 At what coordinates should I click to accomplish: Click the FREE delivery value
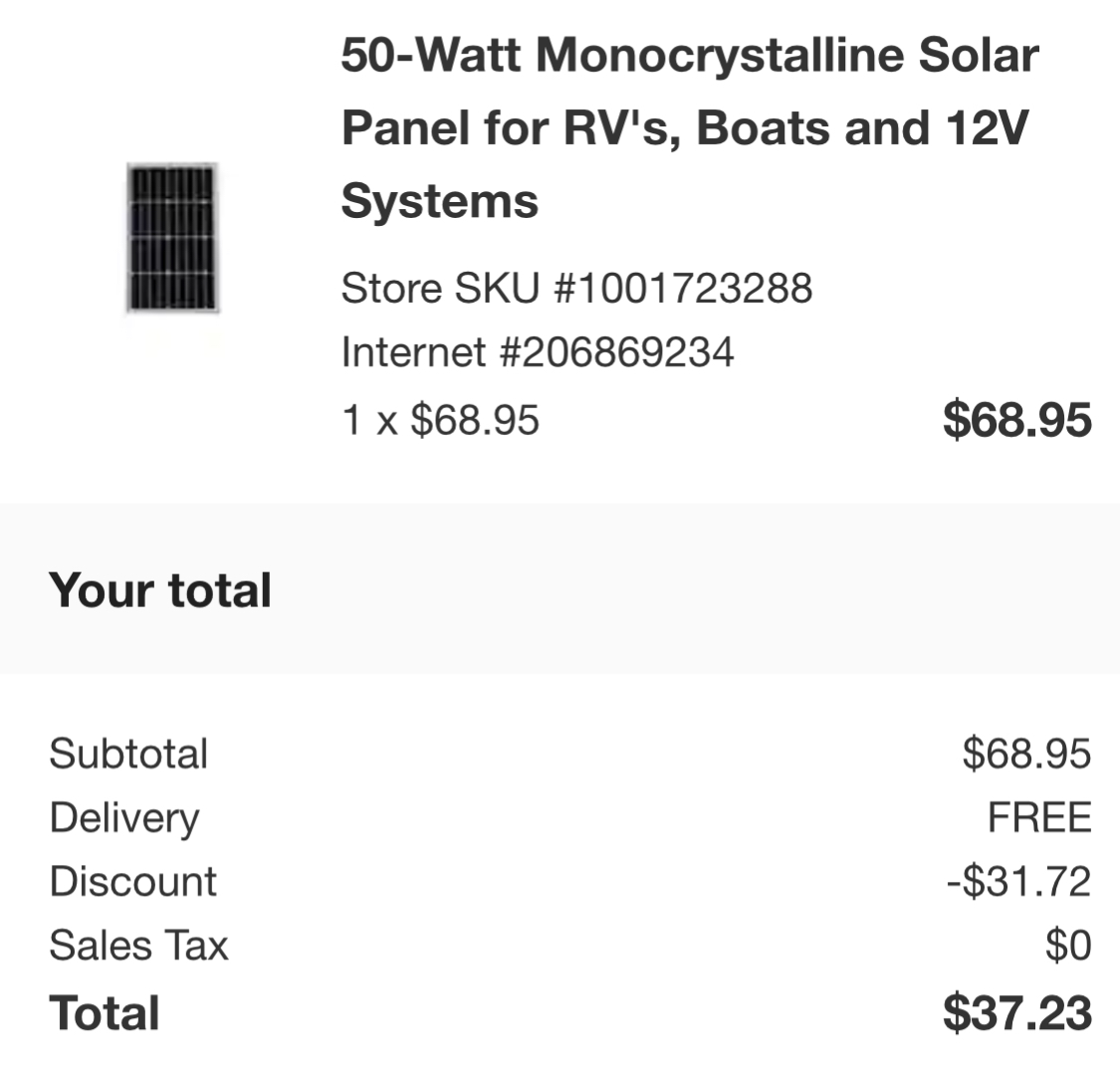pos(1040,817)
